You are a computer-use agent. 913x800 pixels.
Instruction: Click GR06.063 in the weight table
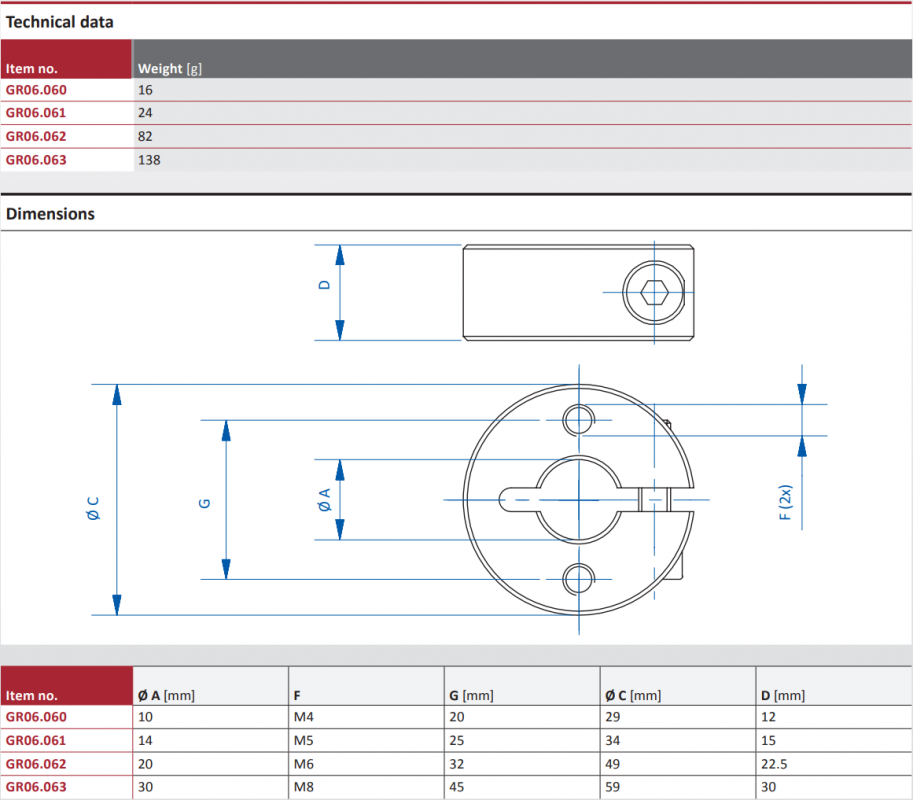36,160
